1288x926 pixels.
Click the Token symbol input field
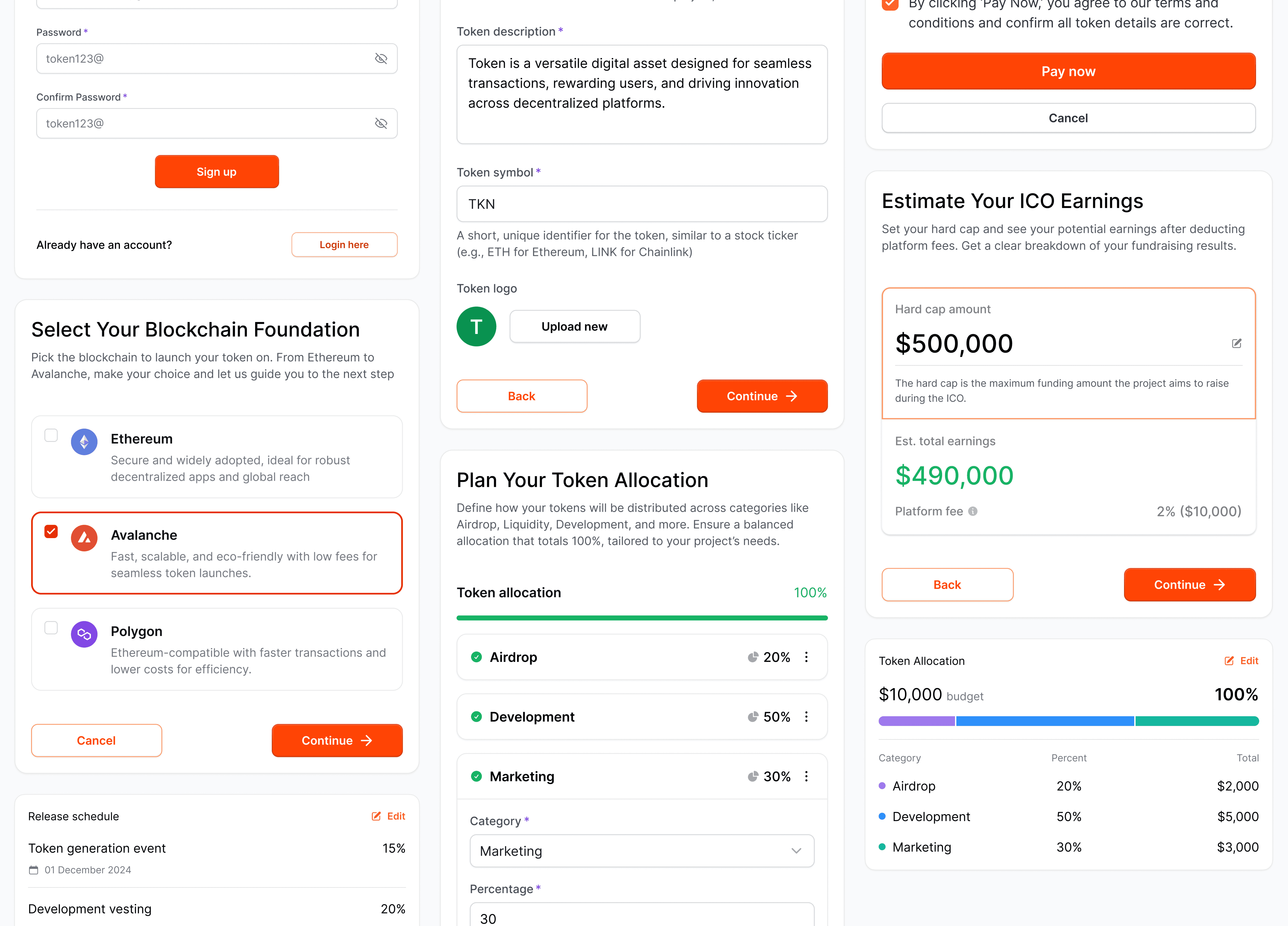[x=642, y=204]
